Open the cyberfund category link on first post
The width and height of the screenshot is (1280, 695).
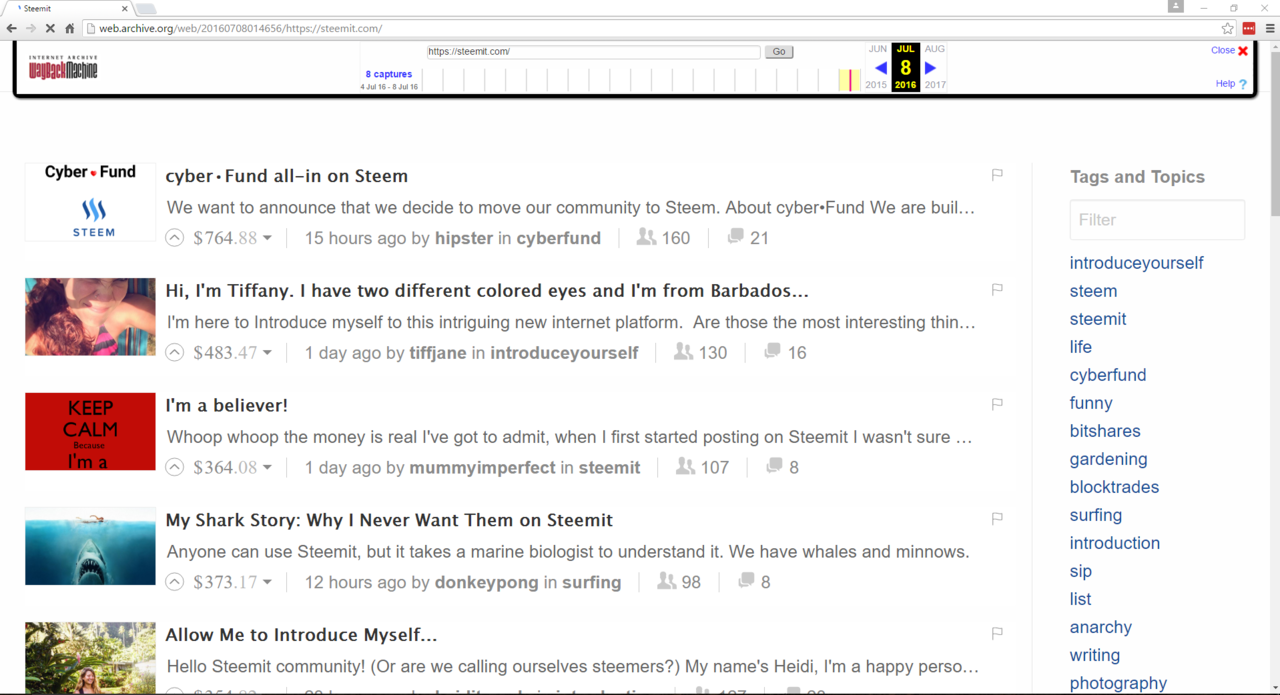tap(559, 238)
